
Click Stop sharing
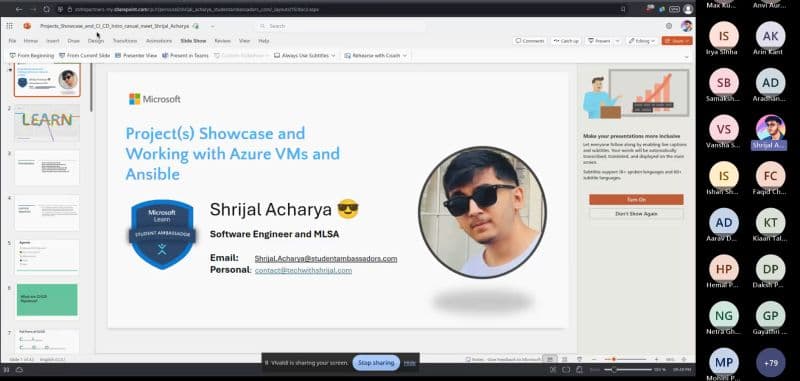tap(376, 363)
